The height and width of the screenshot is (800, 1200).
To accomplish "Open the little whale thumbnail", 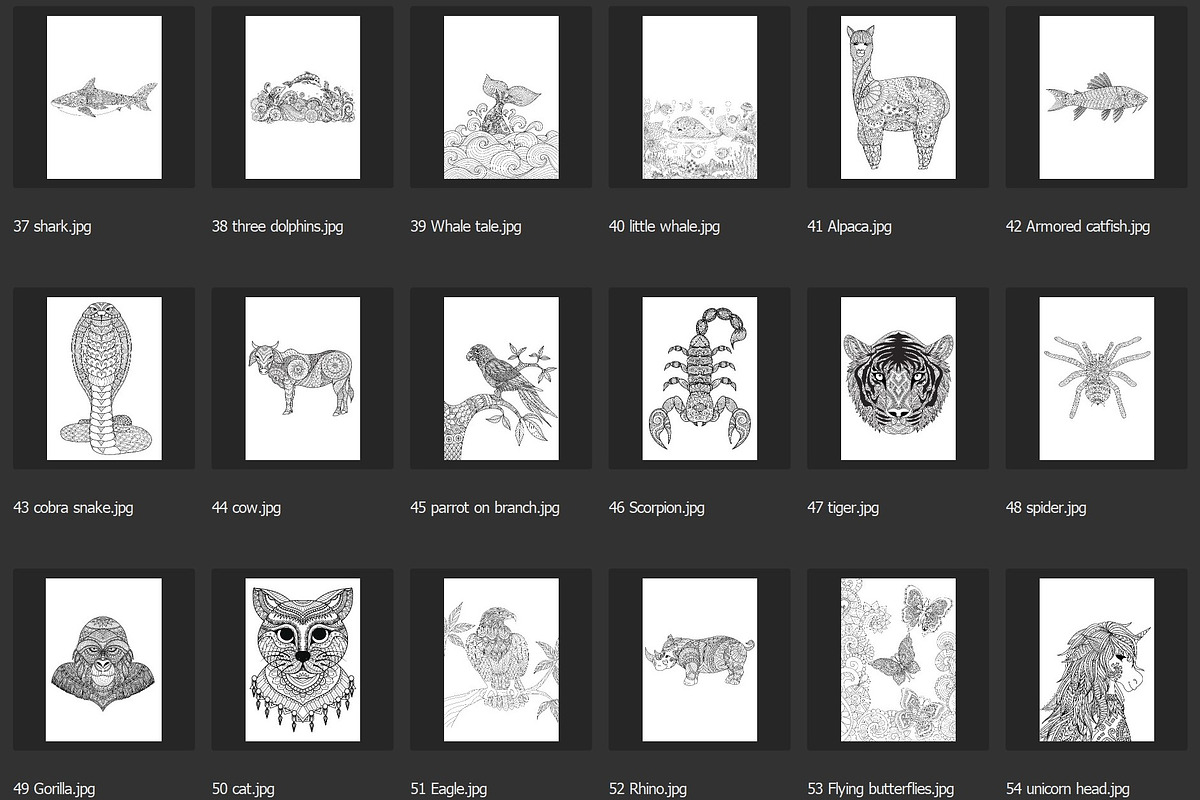I will coord(700,98).
